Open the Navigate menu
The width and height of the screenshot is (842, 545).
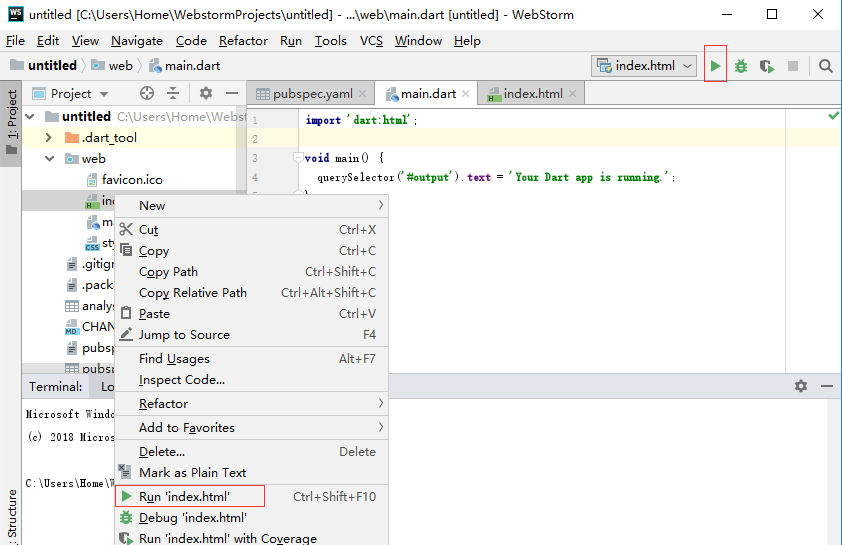point(137,41)
